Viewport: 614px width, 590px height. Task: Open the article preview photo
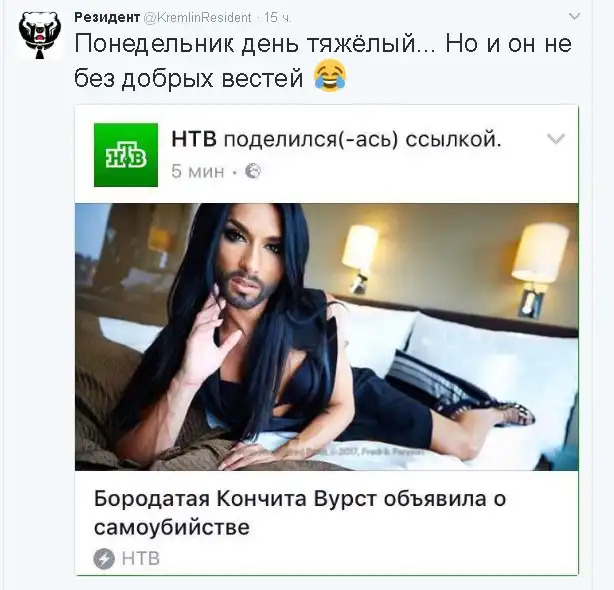coord(327,337)
